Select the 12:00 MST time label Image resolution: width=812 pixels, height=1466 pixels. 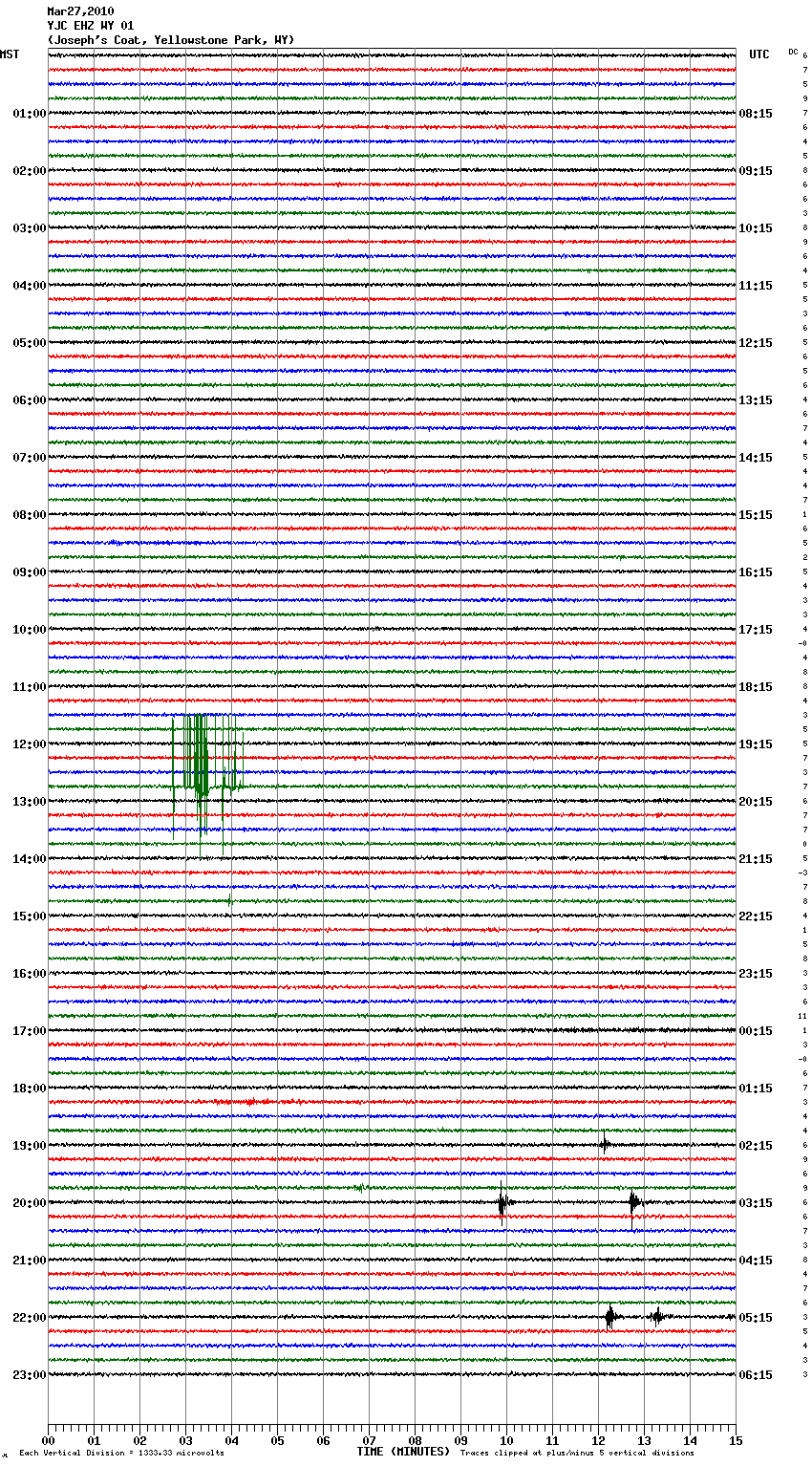tap(30, 744)
